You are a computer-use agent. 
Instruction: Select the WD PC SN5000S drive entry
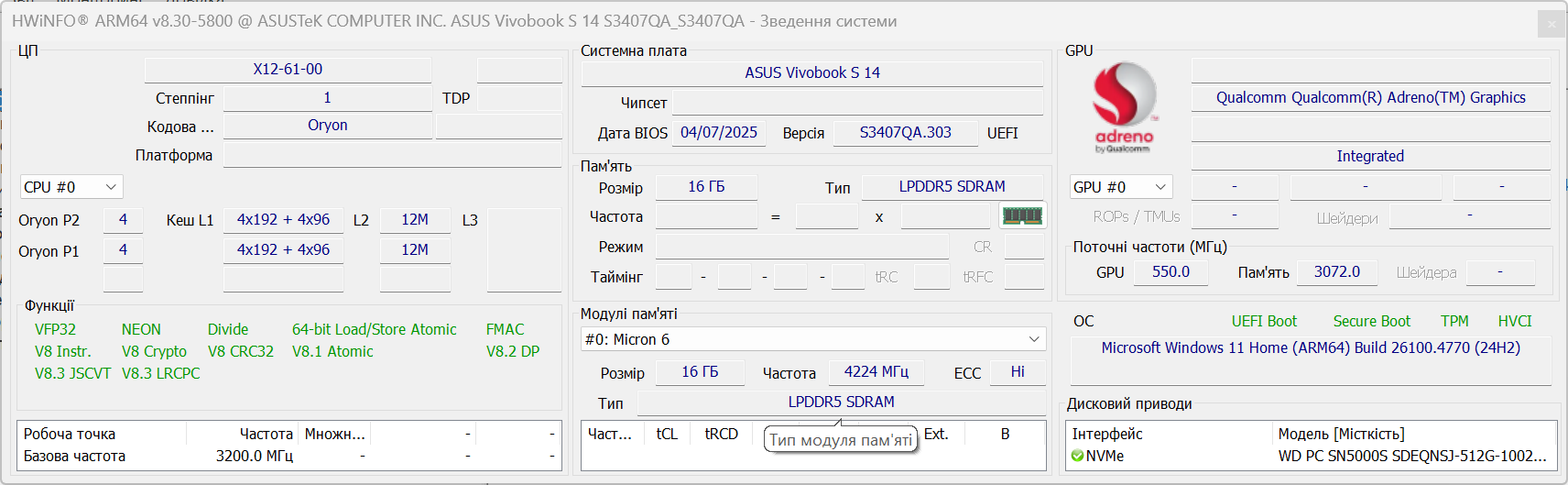tap(1412, 456)
